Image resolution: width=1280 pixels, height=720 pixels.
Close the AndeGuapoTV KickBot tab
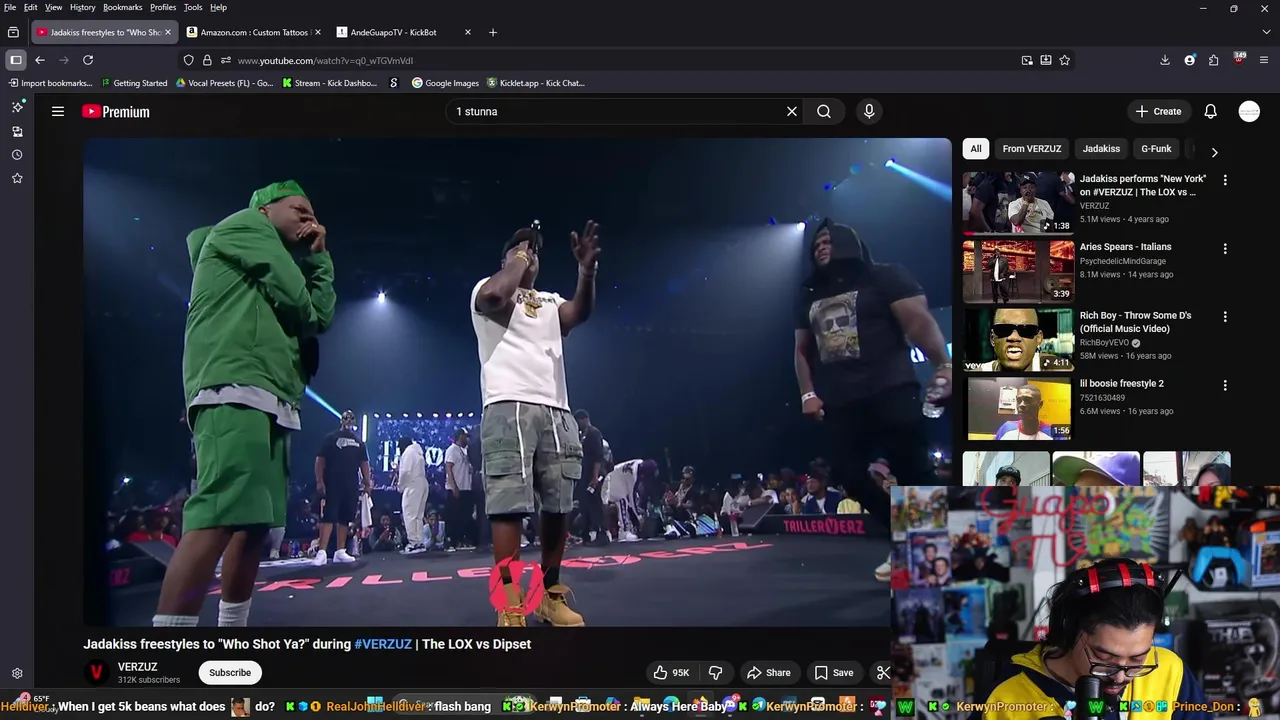coord(467,32)
